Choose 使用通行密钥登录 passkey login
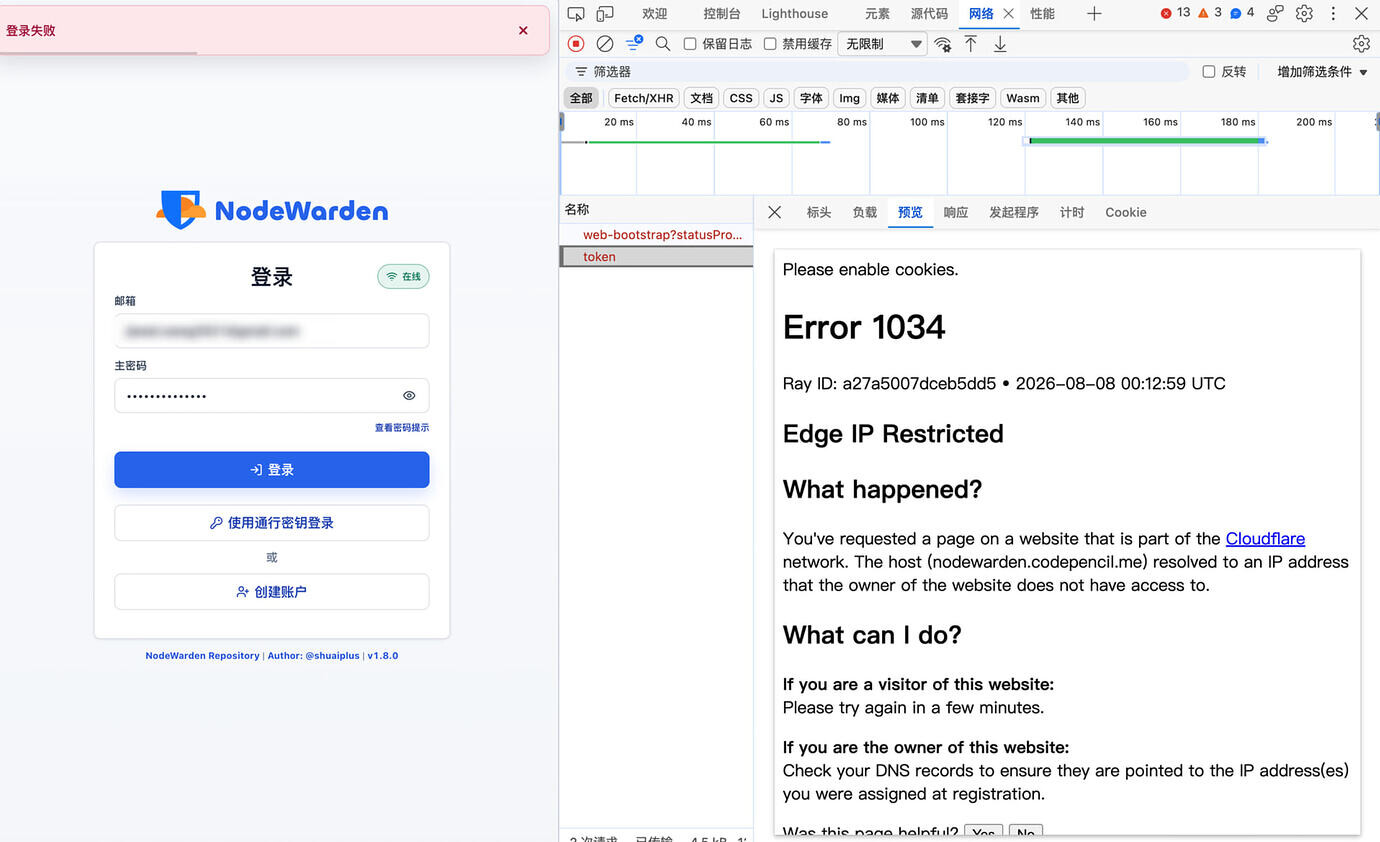 click(x=272, y=523)
